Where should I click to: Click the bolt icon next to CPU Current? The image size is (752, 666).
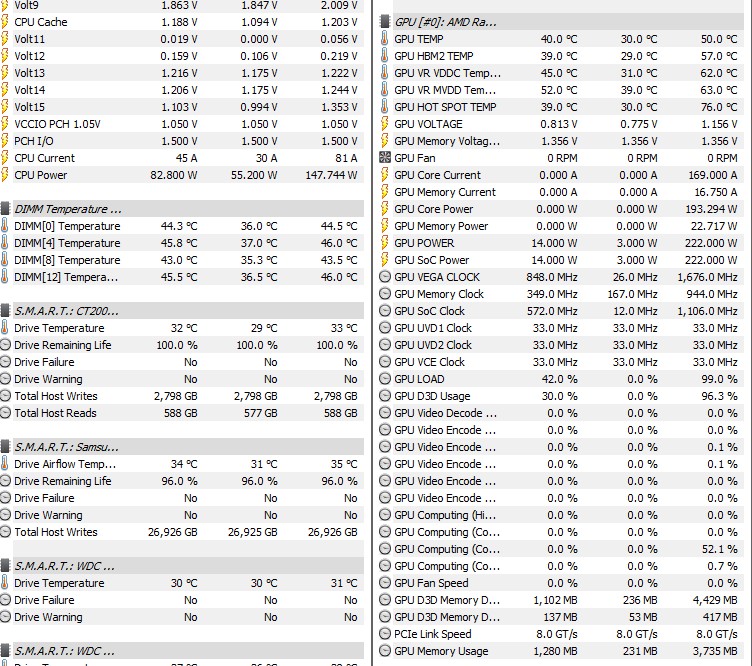pos(4,158)
